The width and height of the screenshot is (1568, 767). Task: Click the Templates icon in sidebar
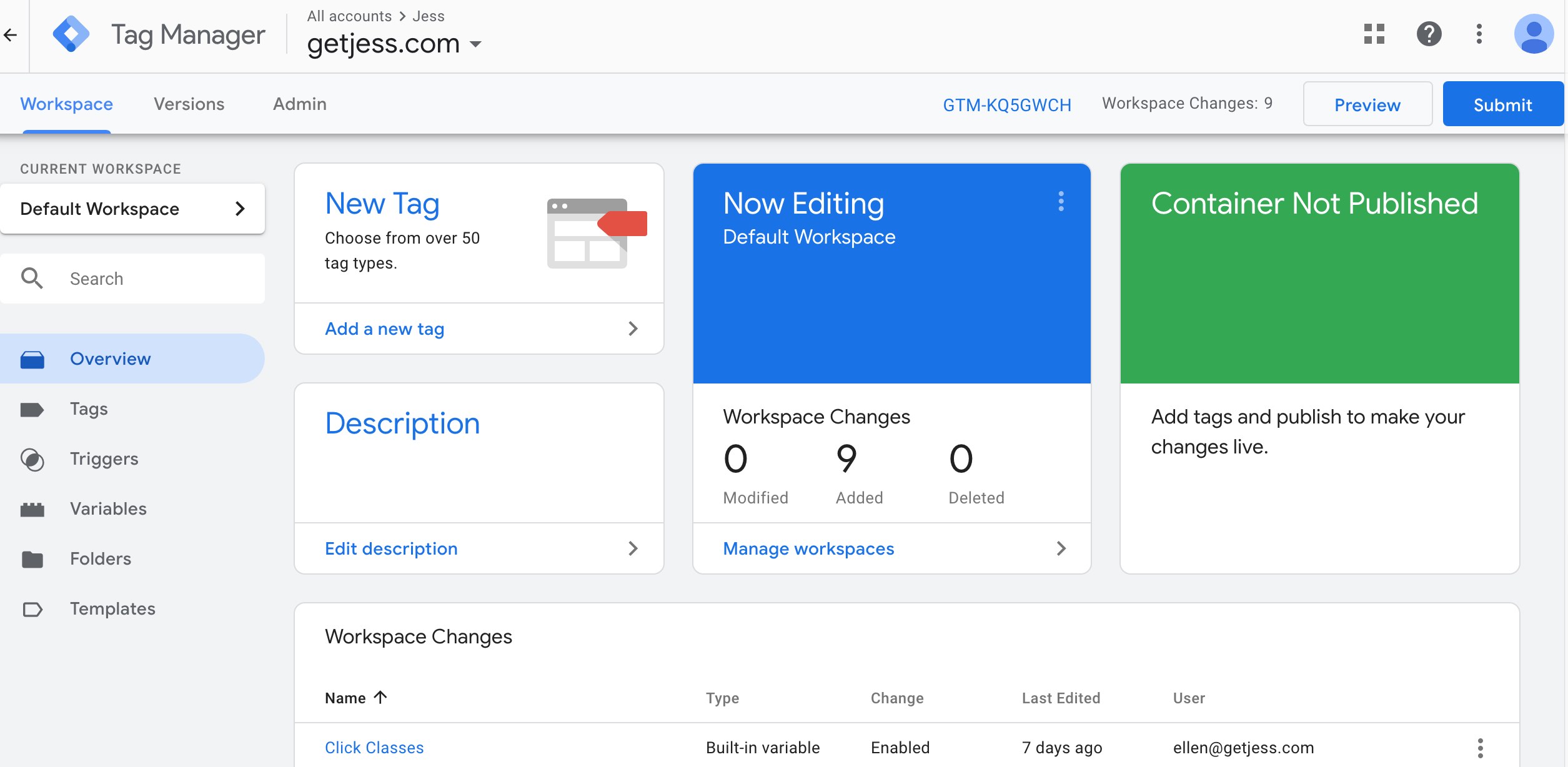[34, 608]
